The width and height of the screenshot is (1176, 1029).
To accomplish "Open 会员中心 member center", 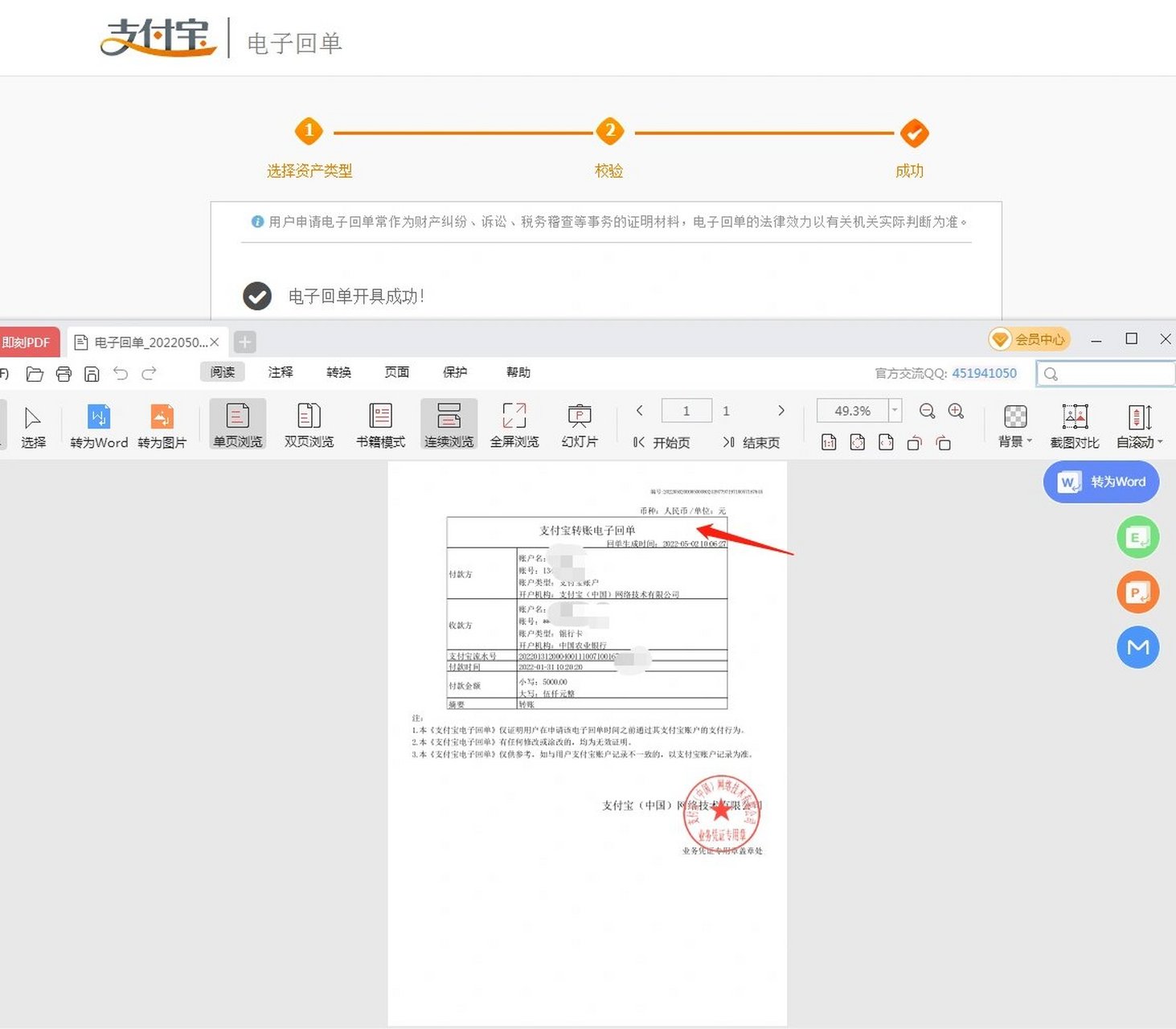I will click(1030, 339).
